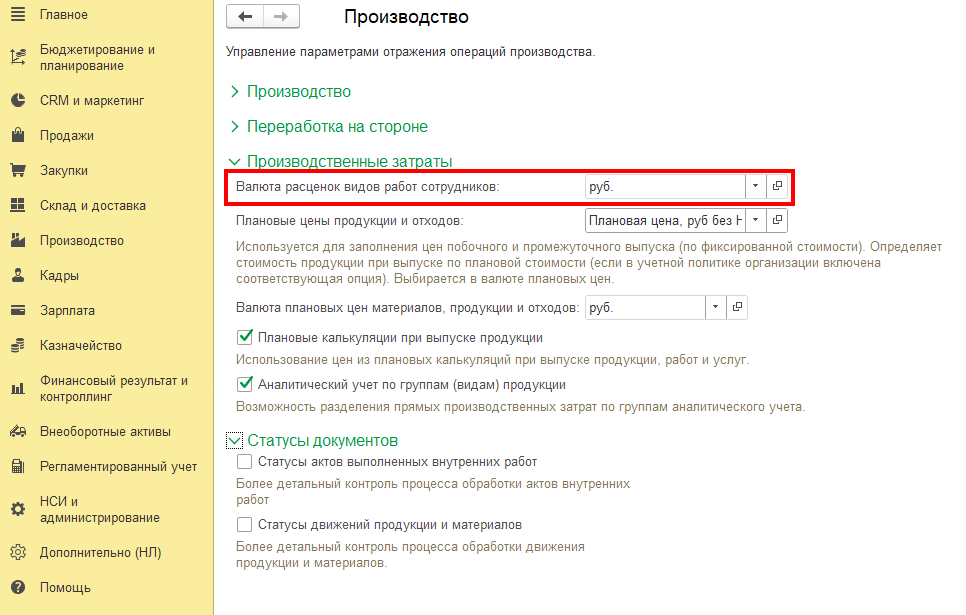Click the Кадры person icon
Image resolution: width=966 pixels, height=615 pixels.
[x=18, y=275]
